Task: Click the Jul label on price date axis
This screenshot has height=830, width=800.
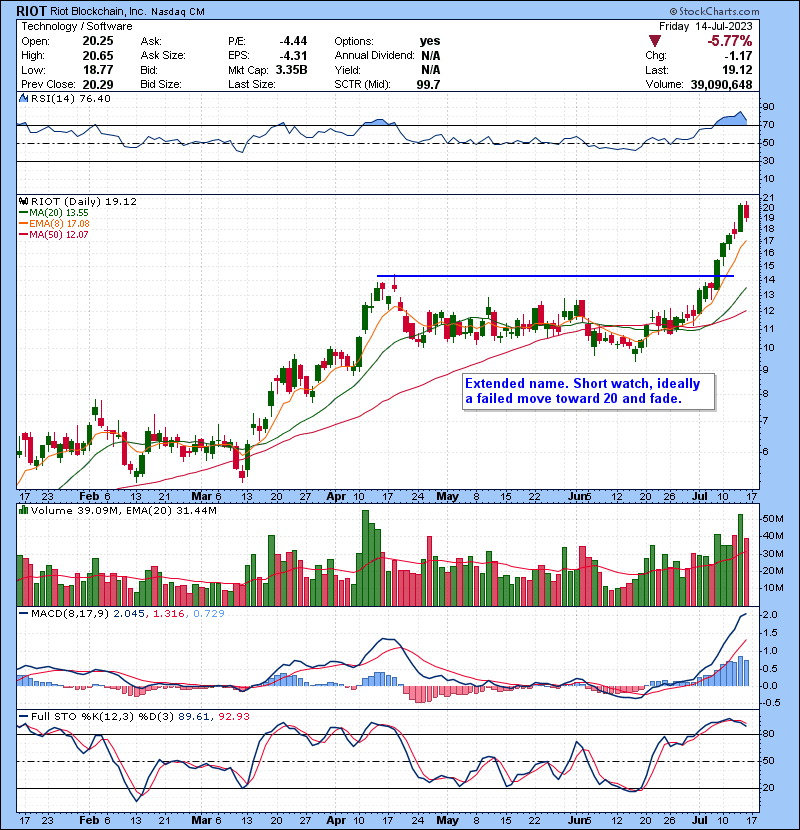Action: (700, 497)
